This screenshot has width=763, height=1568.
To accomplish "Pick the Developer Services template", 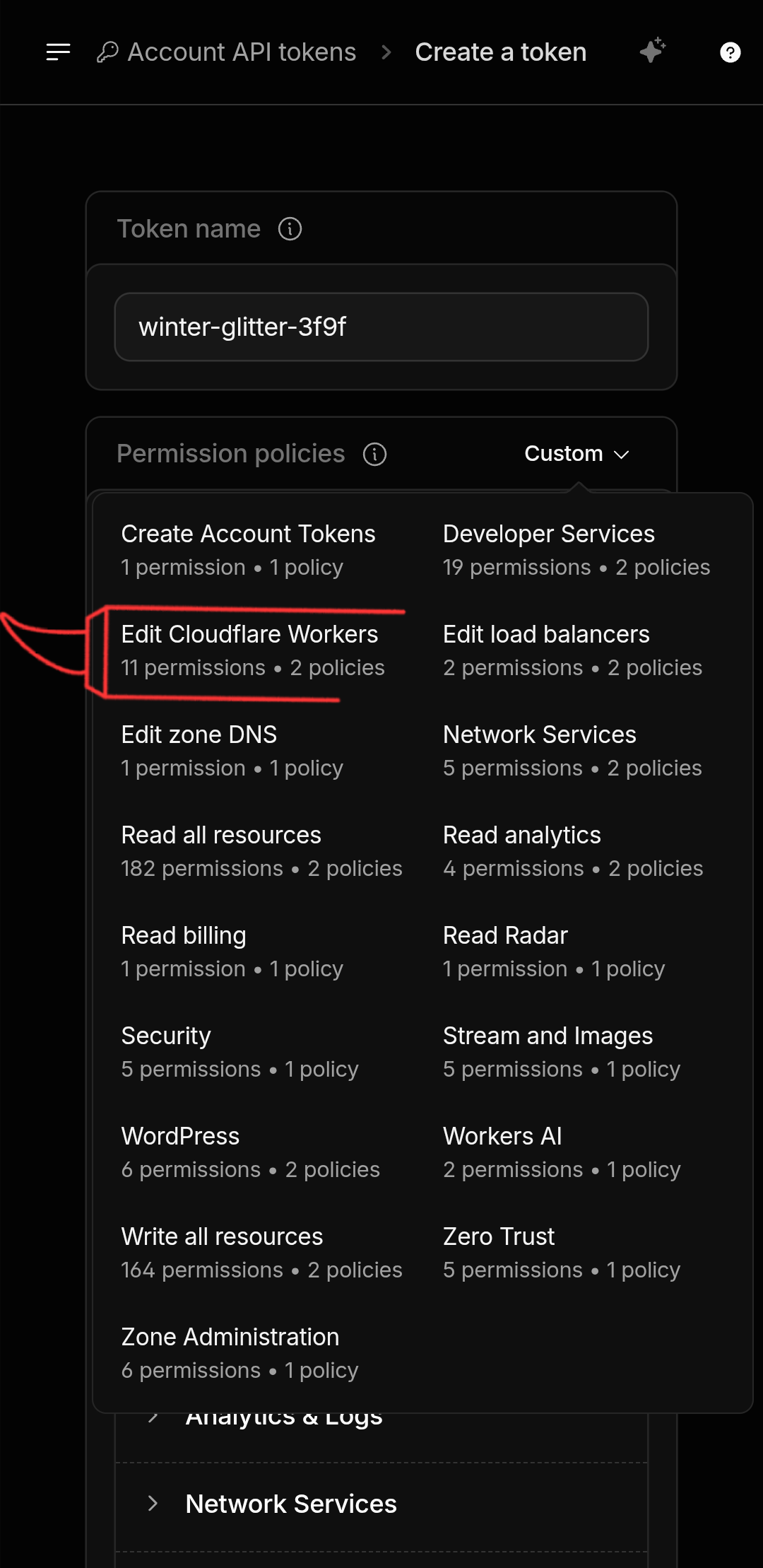I will pos(576,550).
